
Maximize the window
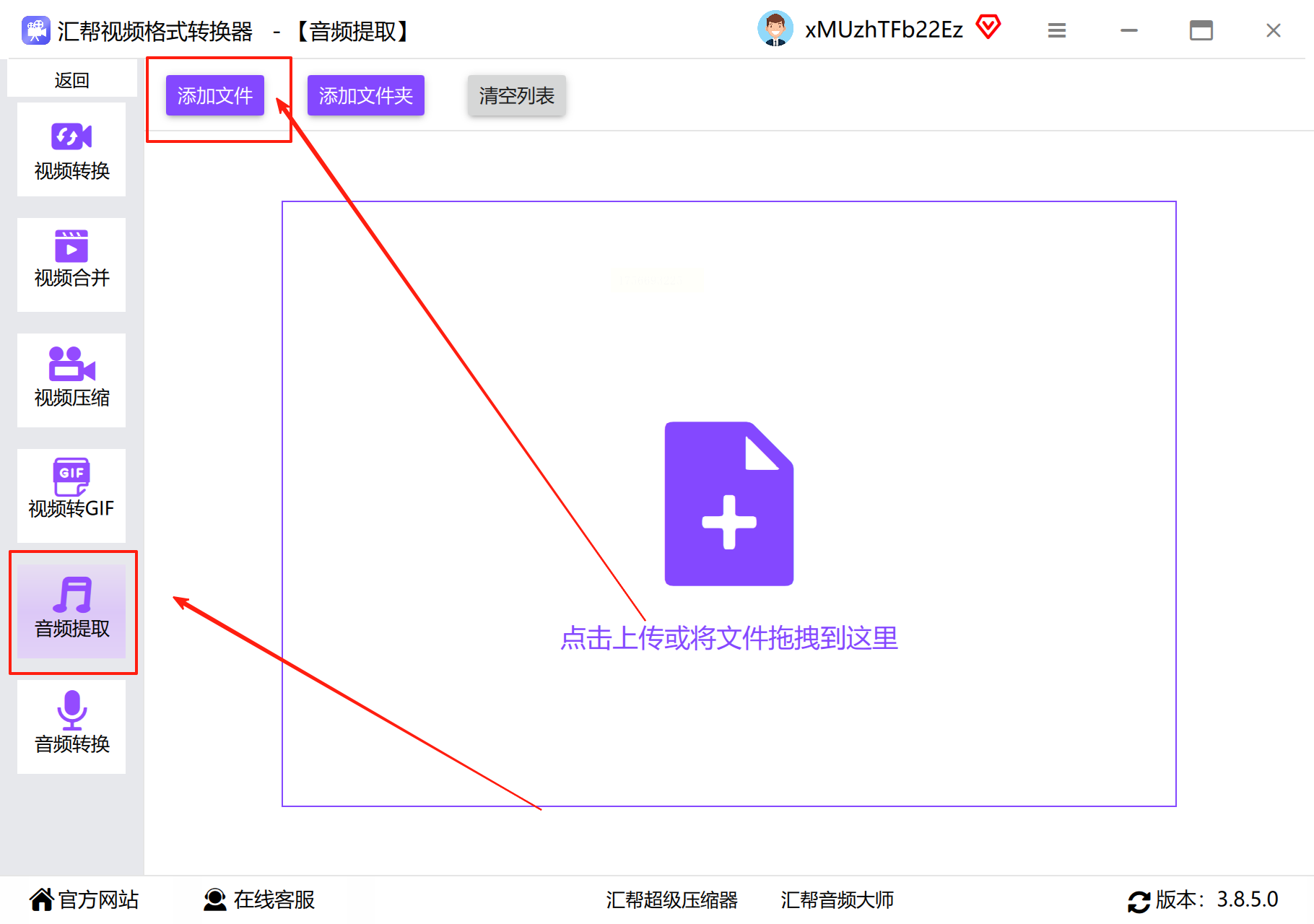[x=1201, y=30]
